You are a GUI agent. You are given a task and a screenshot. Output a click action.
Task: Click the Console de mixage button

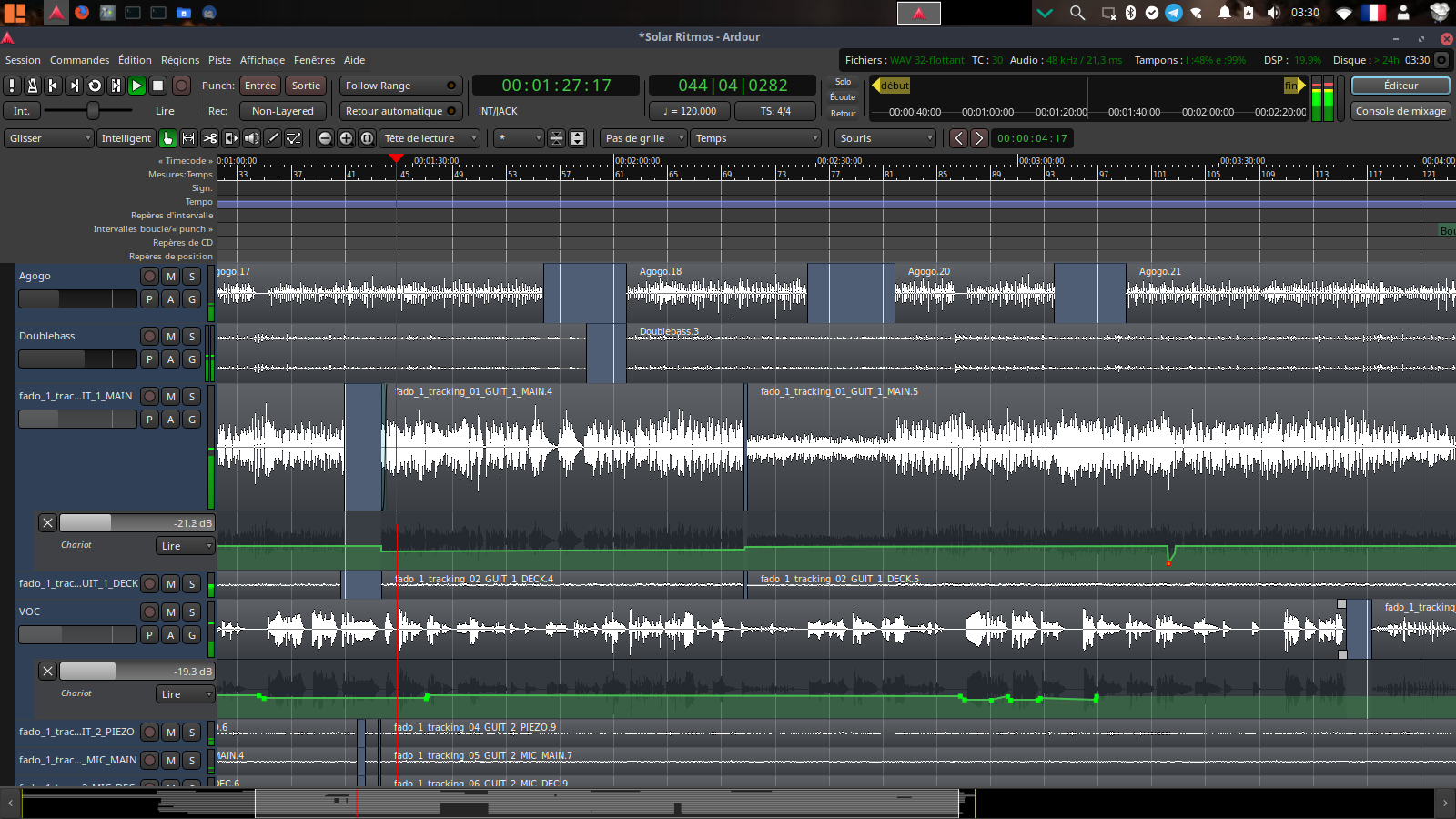tap(1400, 111)
